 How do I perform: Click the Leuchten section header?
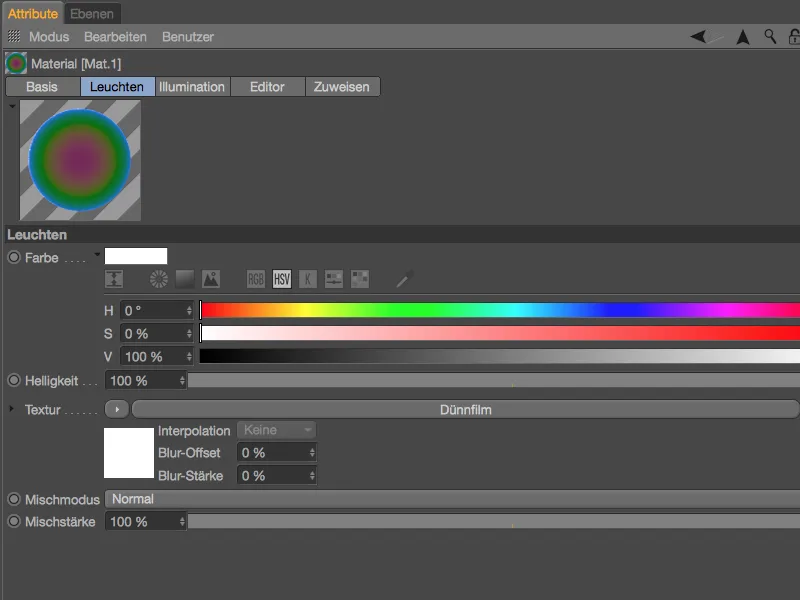[x=402, y=234]
